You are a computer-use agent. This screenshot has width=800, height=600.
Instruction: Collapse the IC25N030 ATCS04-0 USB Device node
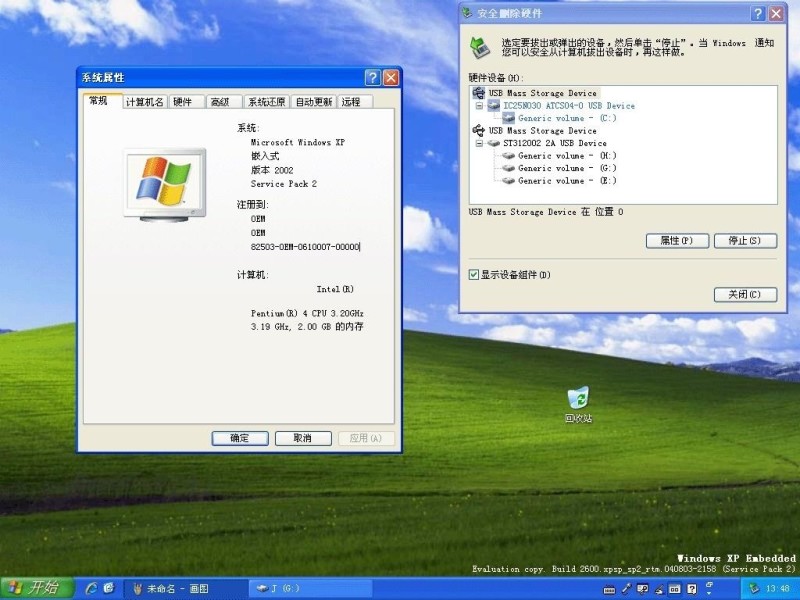[479, 106]
